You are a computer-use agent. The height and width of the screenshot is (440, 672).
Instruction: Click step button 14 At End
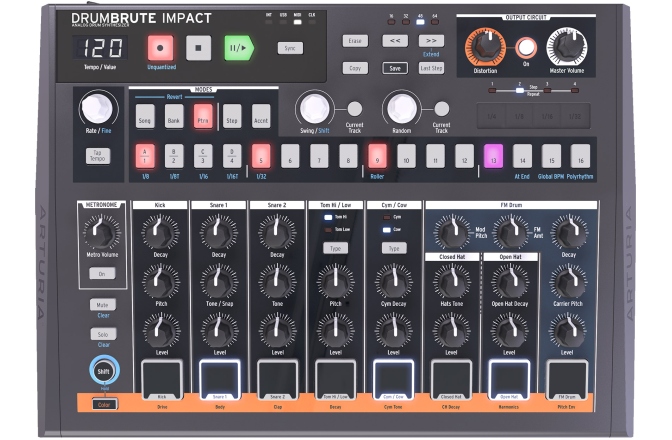tap(522, 156)
